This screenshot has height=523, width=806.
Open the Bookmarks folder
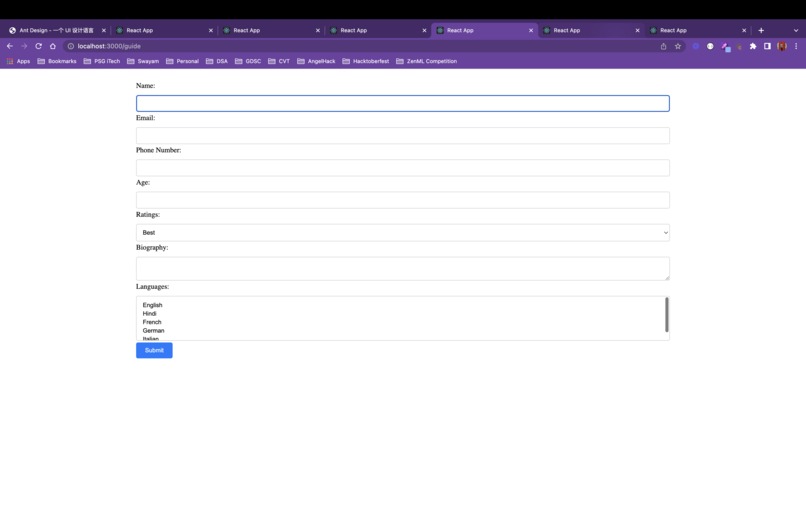coord(57,61)
